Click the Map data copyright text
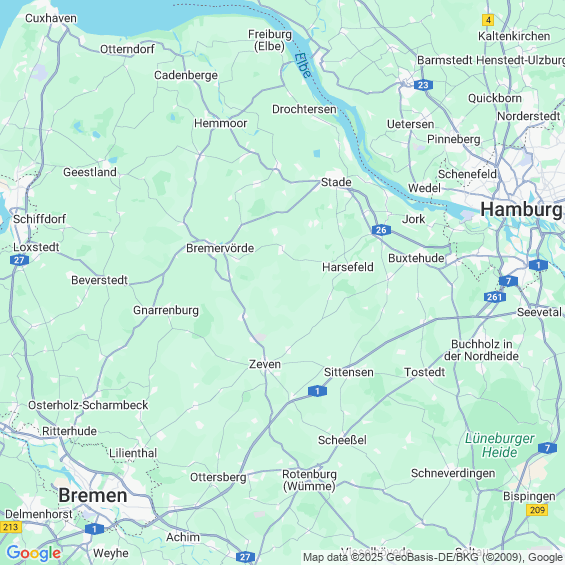The image size is (565, 565). coord(432,557)
